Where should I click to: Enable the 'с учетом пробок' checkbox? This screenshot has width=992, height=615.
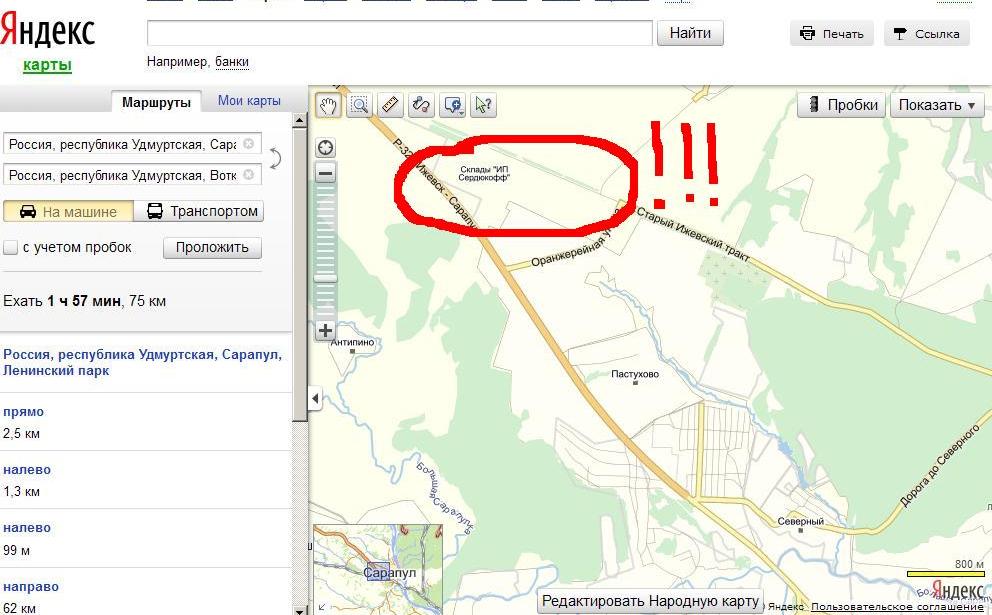10,247
